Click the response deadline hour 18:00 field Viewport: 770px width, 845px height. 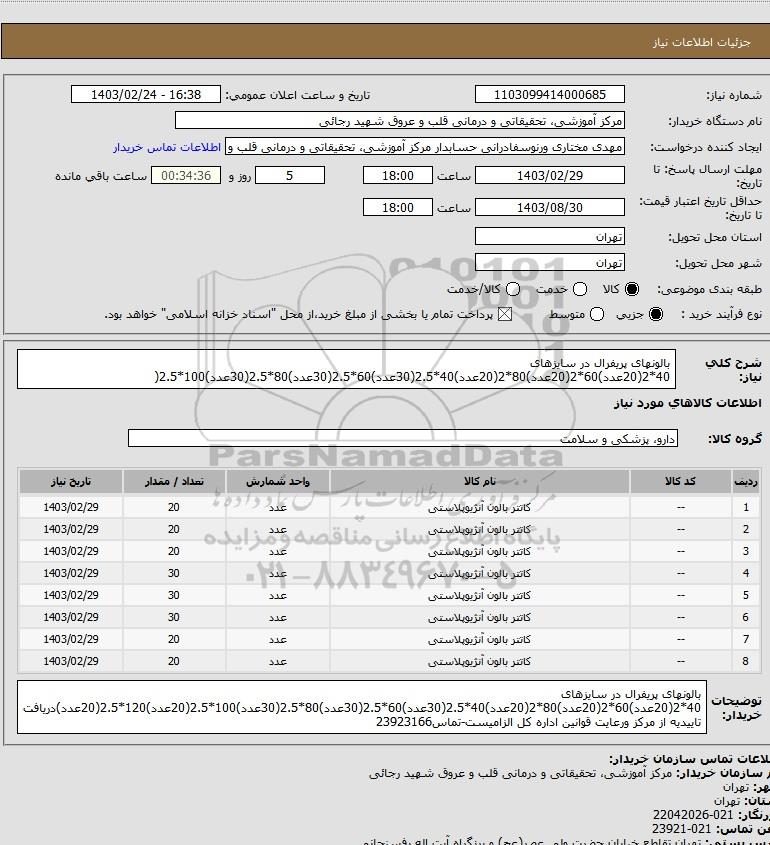pos(398,176)
